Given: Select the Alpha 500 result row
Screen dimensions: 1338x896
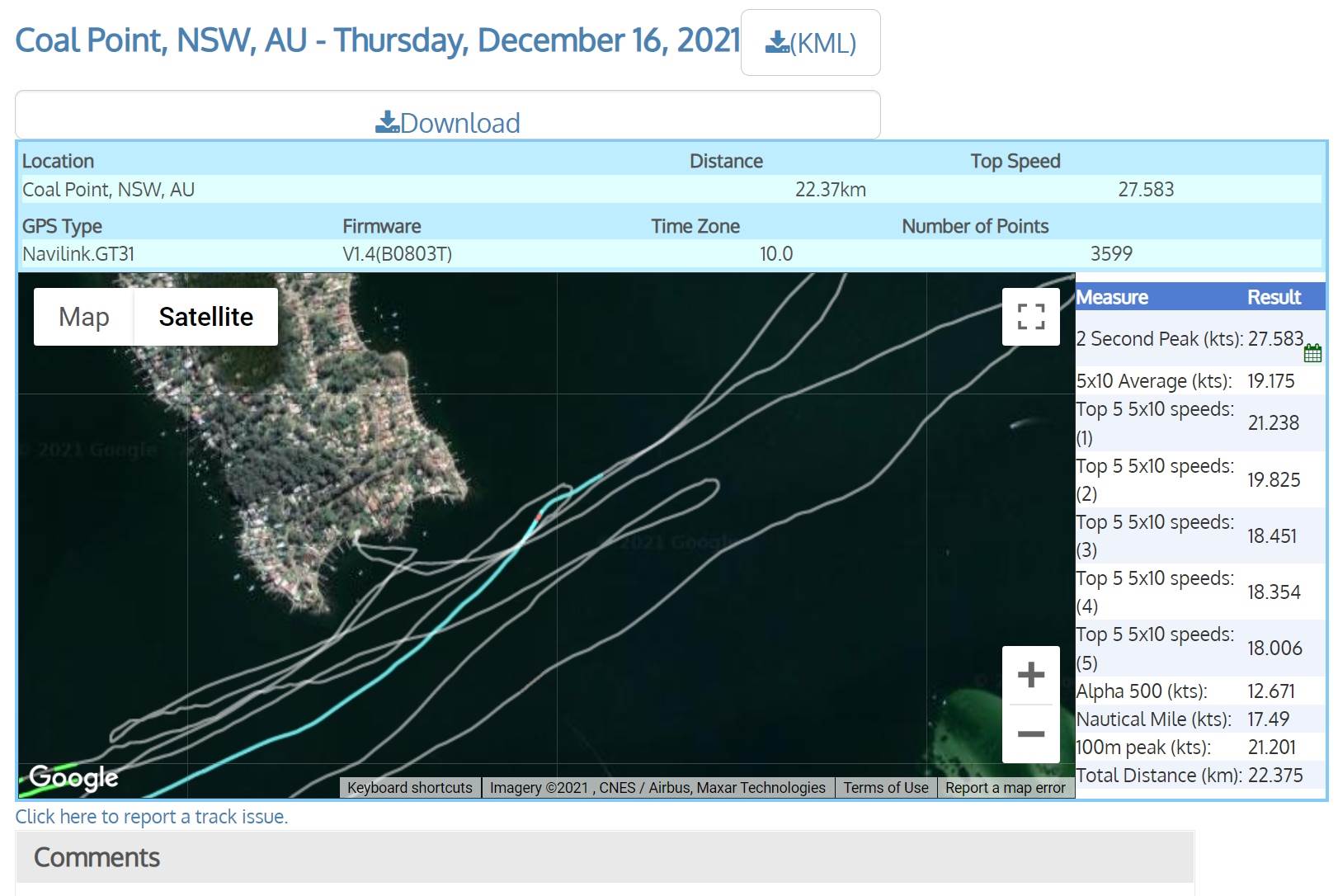Looking at the screenshot, I should point(1188,691).
